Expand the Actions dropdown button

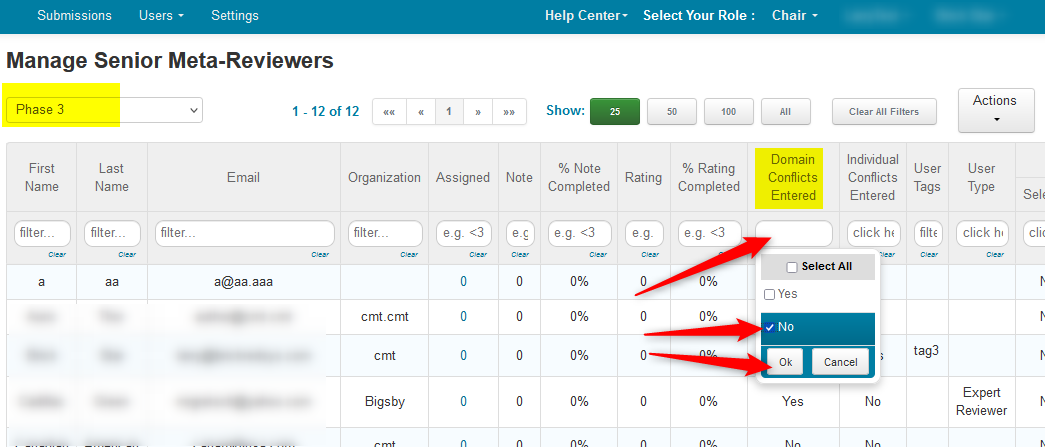(994, 110)
